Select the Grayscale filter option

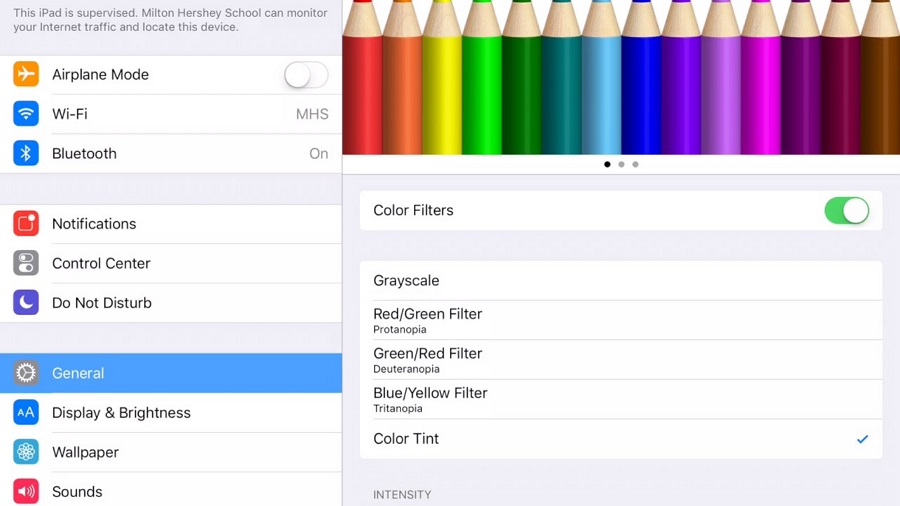tap(620, 281)
